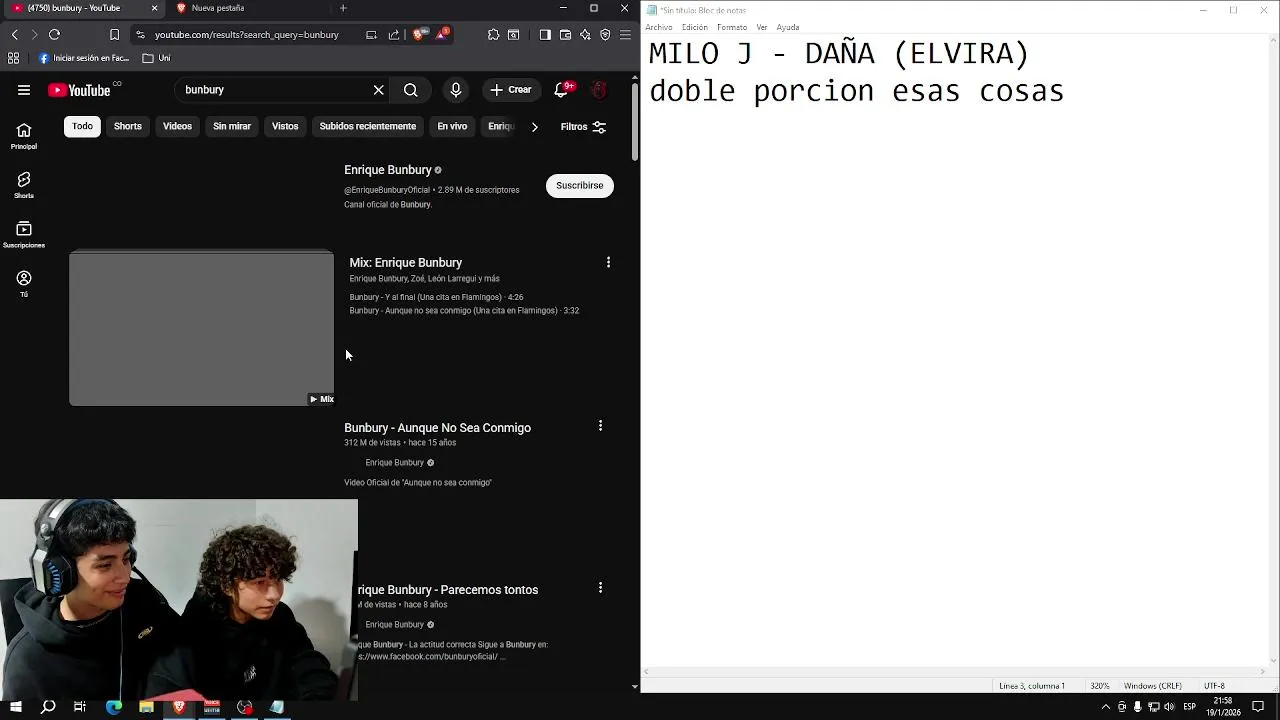Image resolution: width=1280 pixels, height=720 pixels.
Task: Select the Todo filter chip
Action: click(82, 126)
